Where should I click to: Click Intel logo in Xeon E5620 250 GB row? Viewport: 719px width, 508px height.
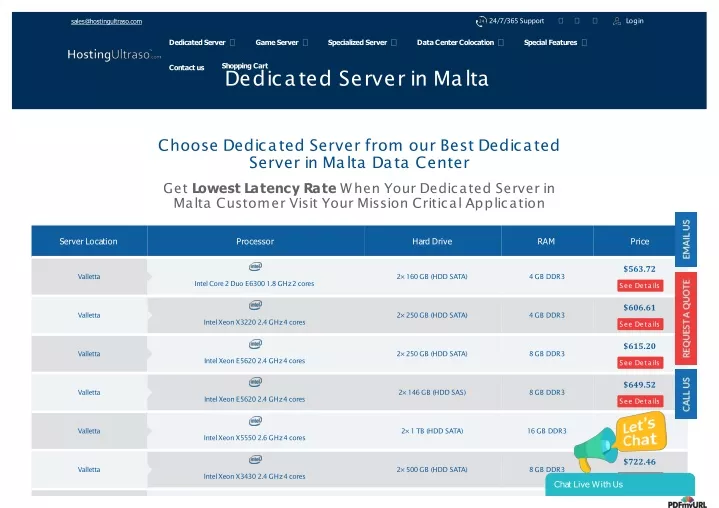coord(255,344)
